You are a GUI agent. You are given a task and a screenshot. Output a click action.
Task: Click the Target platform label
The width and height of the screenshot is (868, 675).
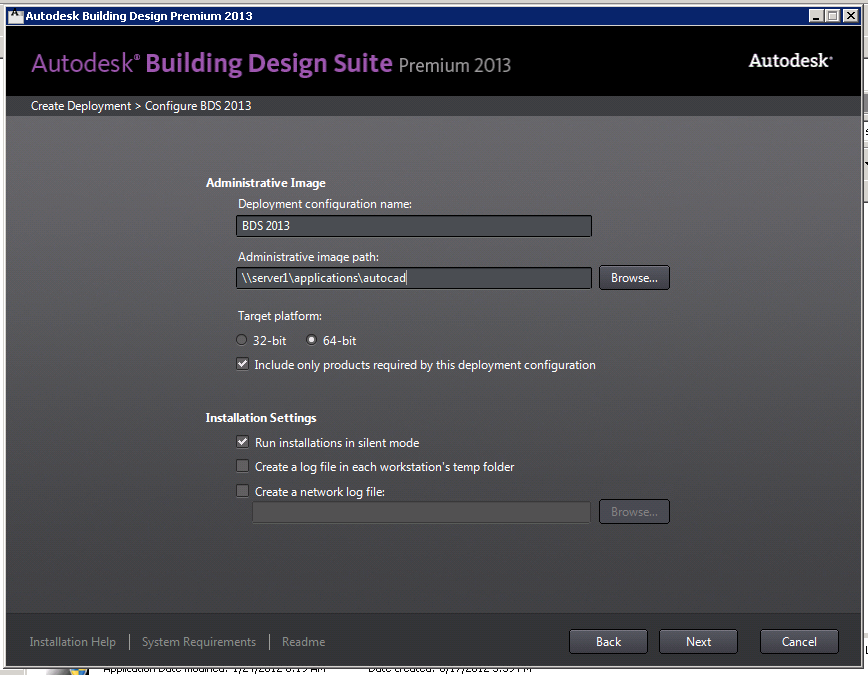[x=280, y=316]
